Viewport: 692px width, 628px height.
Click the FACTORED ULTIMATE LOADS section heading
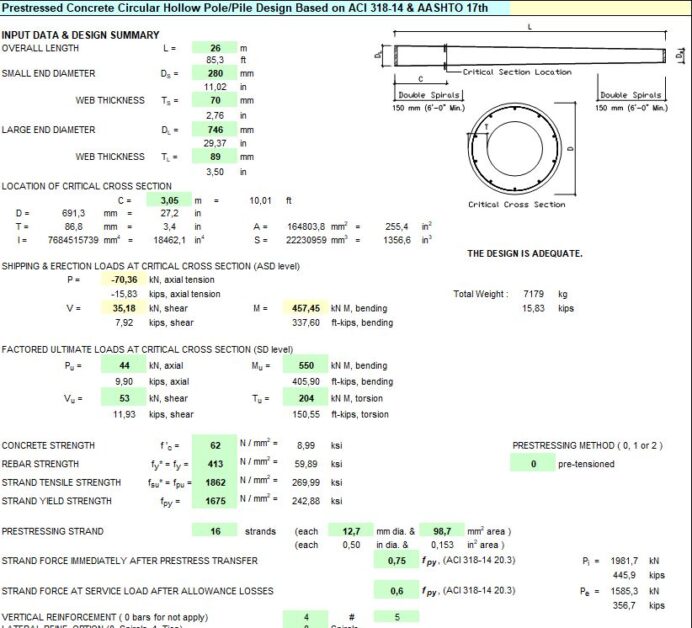point(147,350)
